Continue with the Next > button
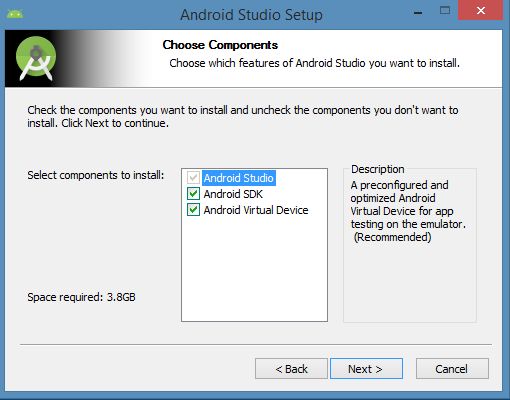This screenshot has width=510, height=400. click(x=366, y=369)
